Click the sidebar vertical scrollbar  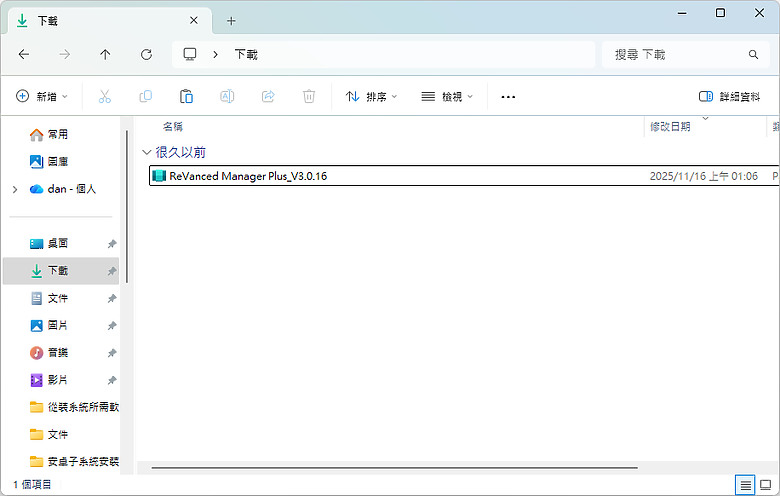tap(127, 206)
